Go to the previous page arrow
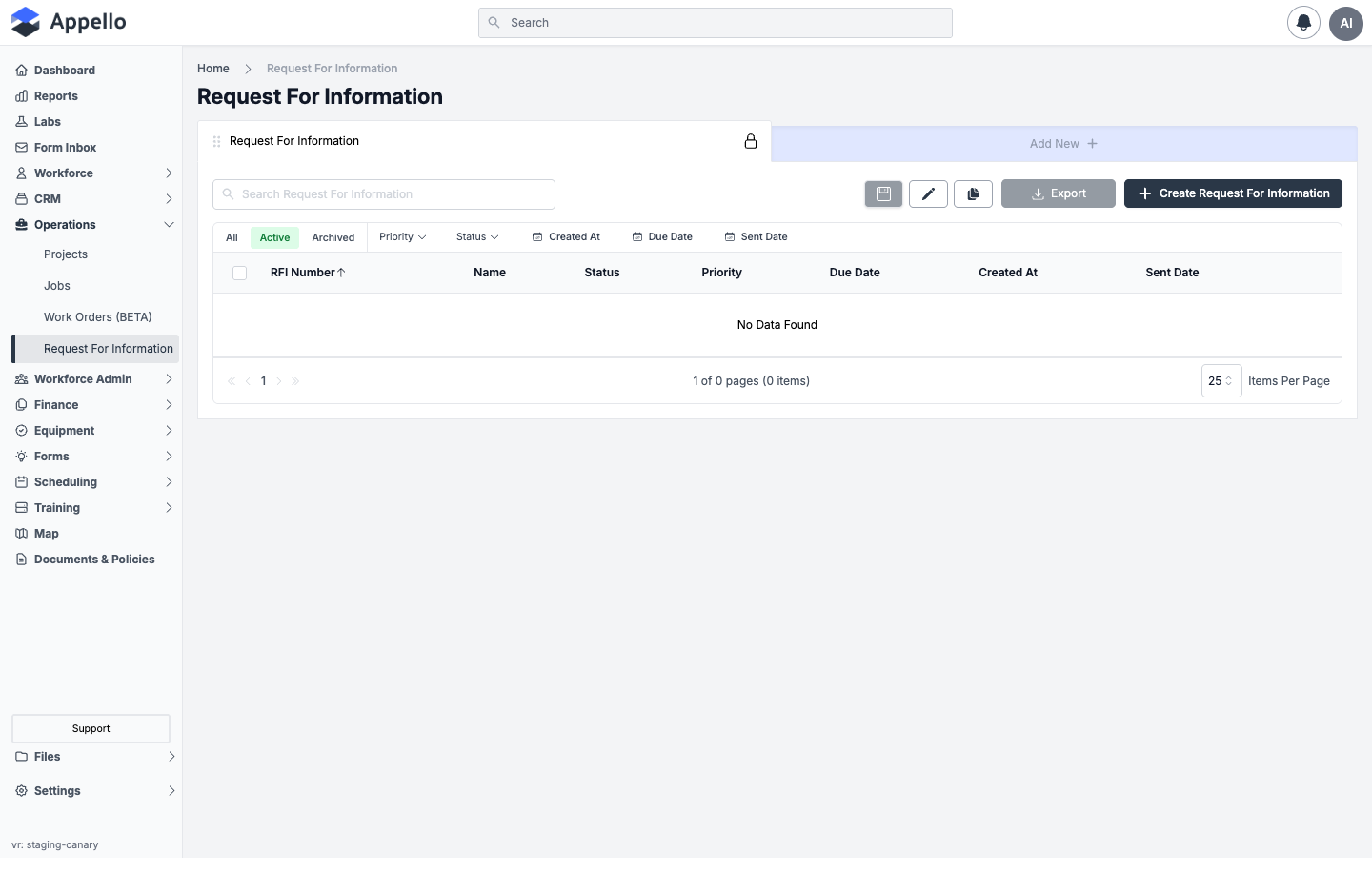The height and width of the screenshot is (875, 1372). [248, 381]
